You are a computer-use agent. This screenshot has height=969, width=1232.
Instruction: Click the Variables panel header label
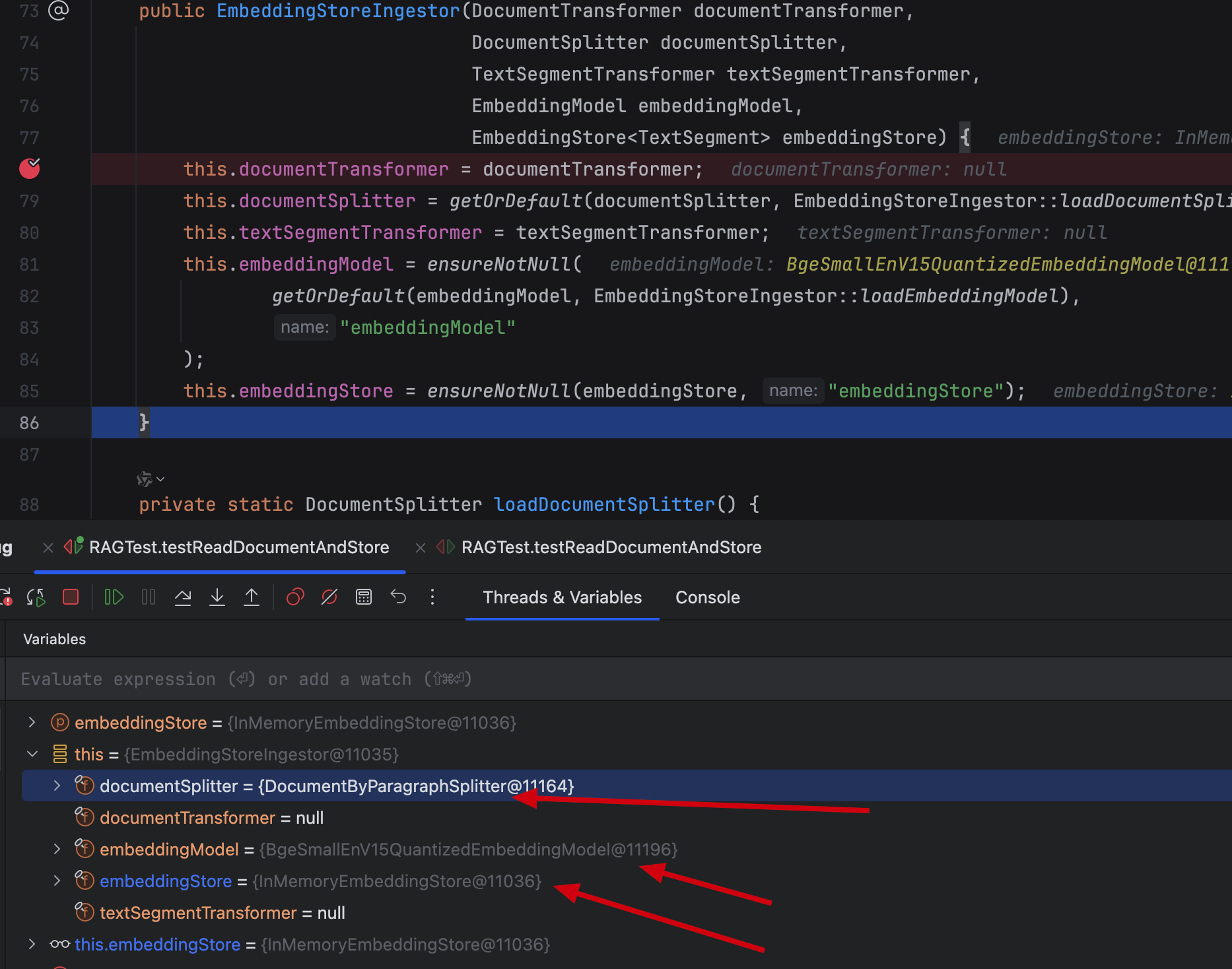point(55,639)
